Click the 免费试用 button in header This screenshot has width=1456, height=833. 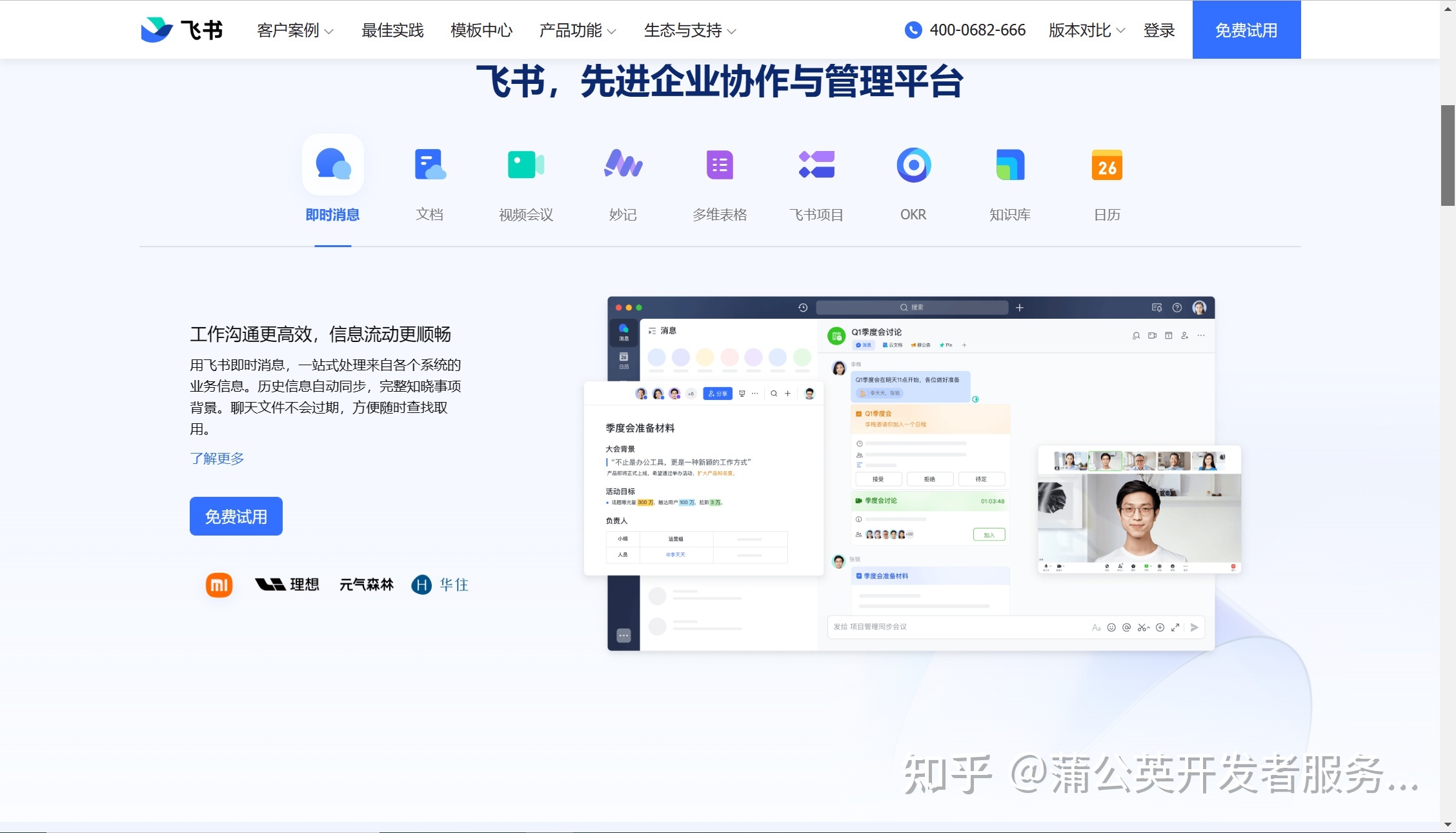click(1246, 30)
